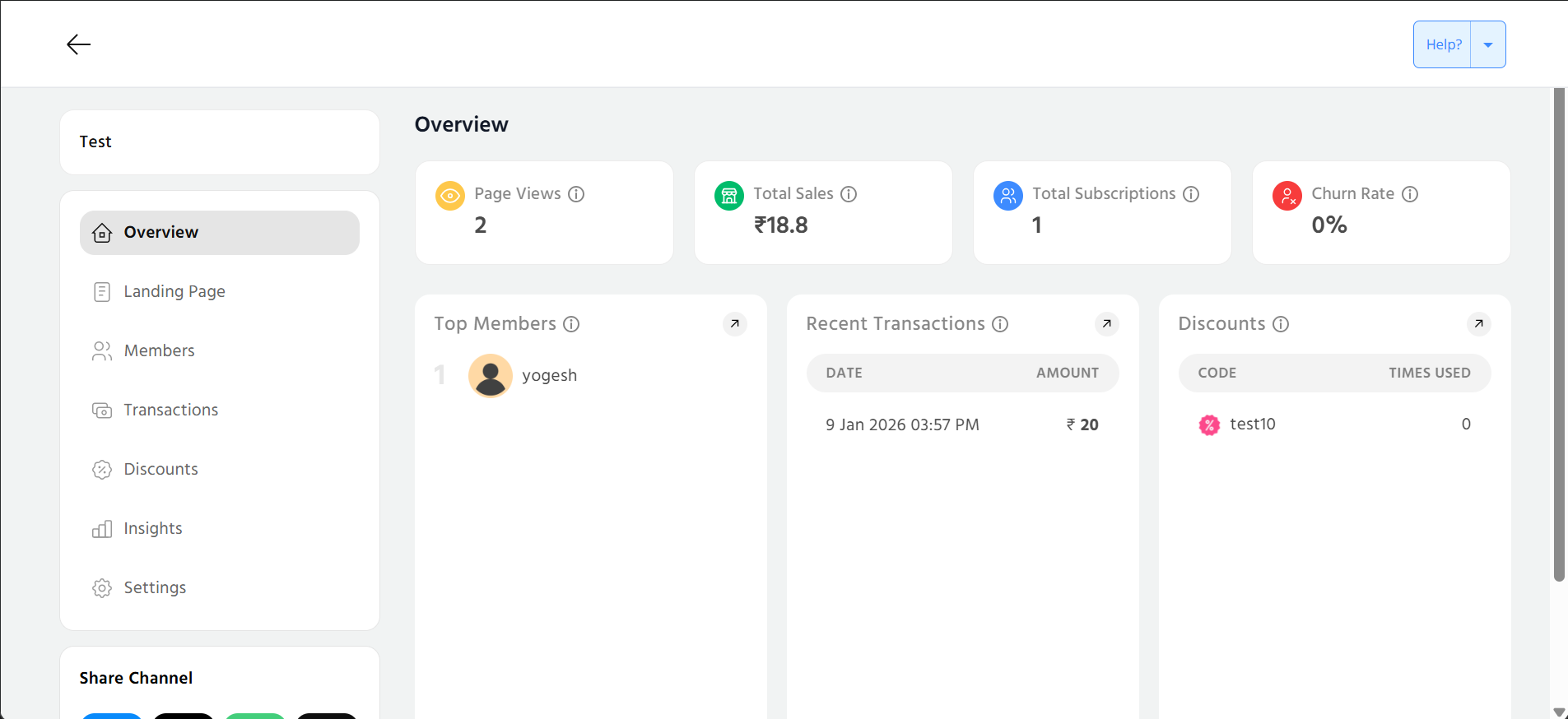Click the Total Subscriptions info icon
Viewport: 1568px width, 719px height.
click(1191, 194)
